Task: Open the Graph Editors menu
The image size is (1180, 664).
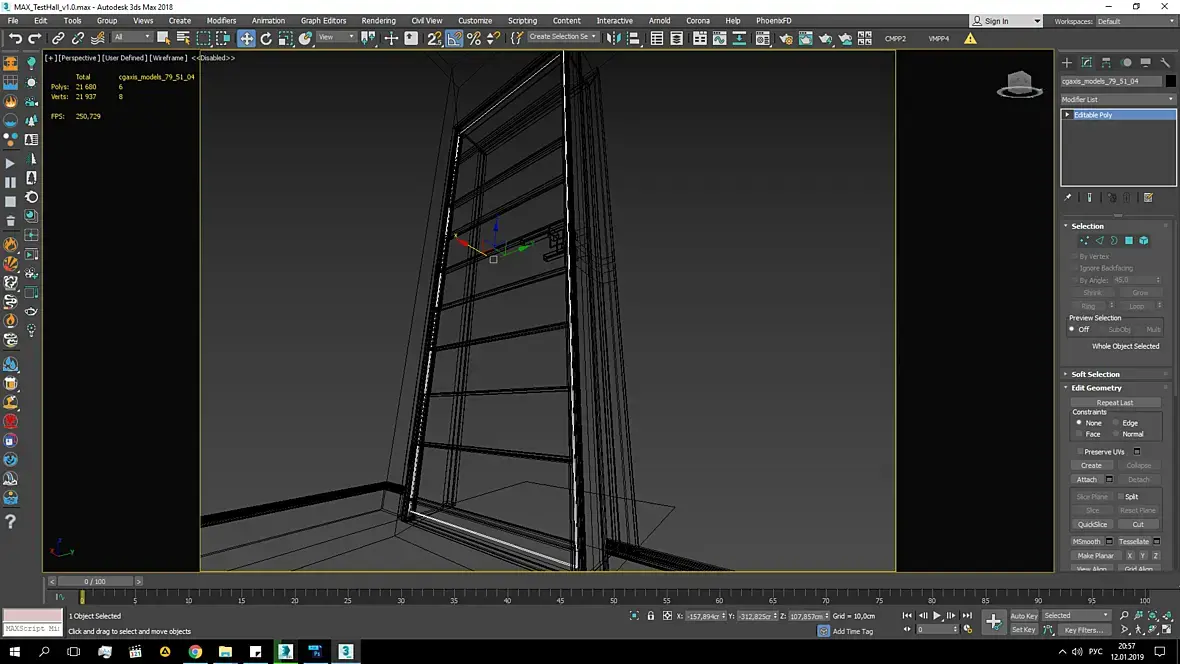Action: [323, 20]
